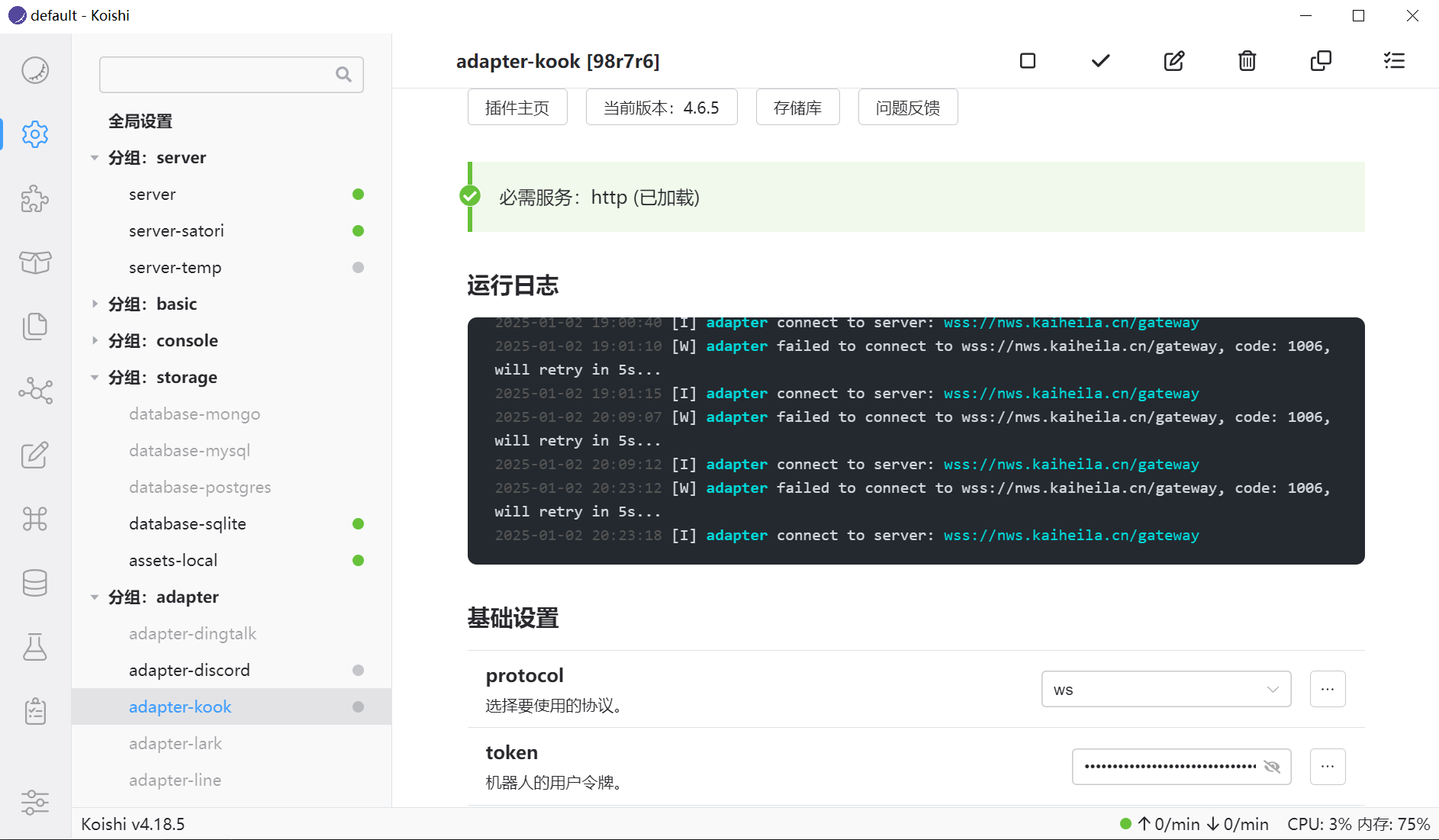The image size is (1439, 840).
Task: Click the trash delete-plugin icon
Action: click(1247, 61)
